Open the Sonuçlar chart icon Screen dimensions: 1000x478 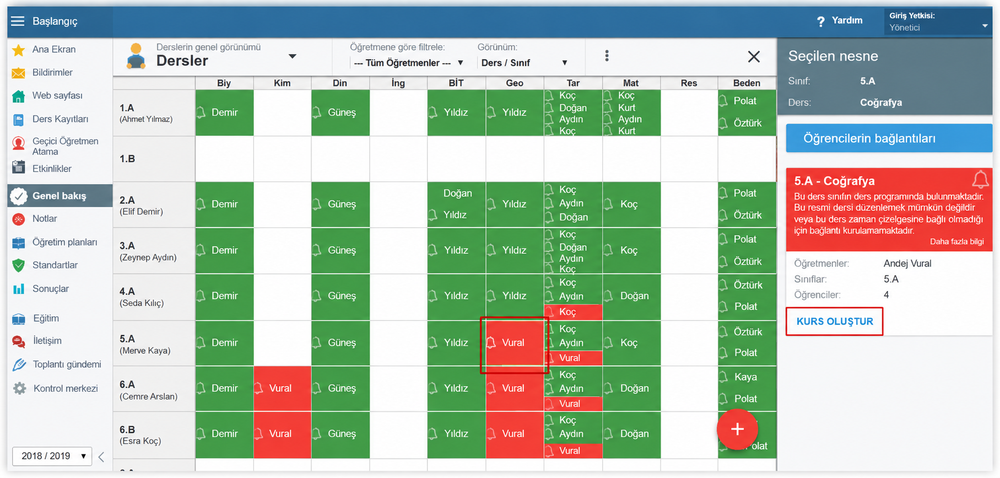pyautogui.click(x=18, y=289)
